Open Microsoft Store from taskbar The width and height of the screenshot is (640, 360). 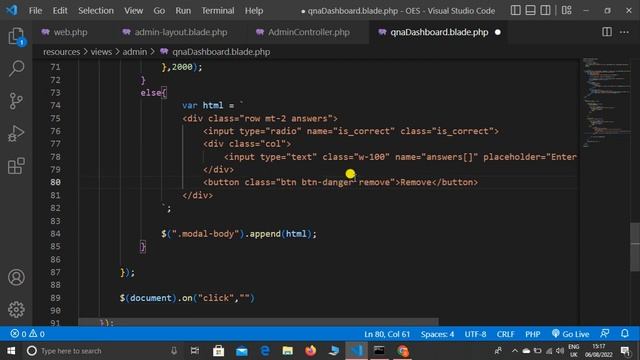point(218,351)
